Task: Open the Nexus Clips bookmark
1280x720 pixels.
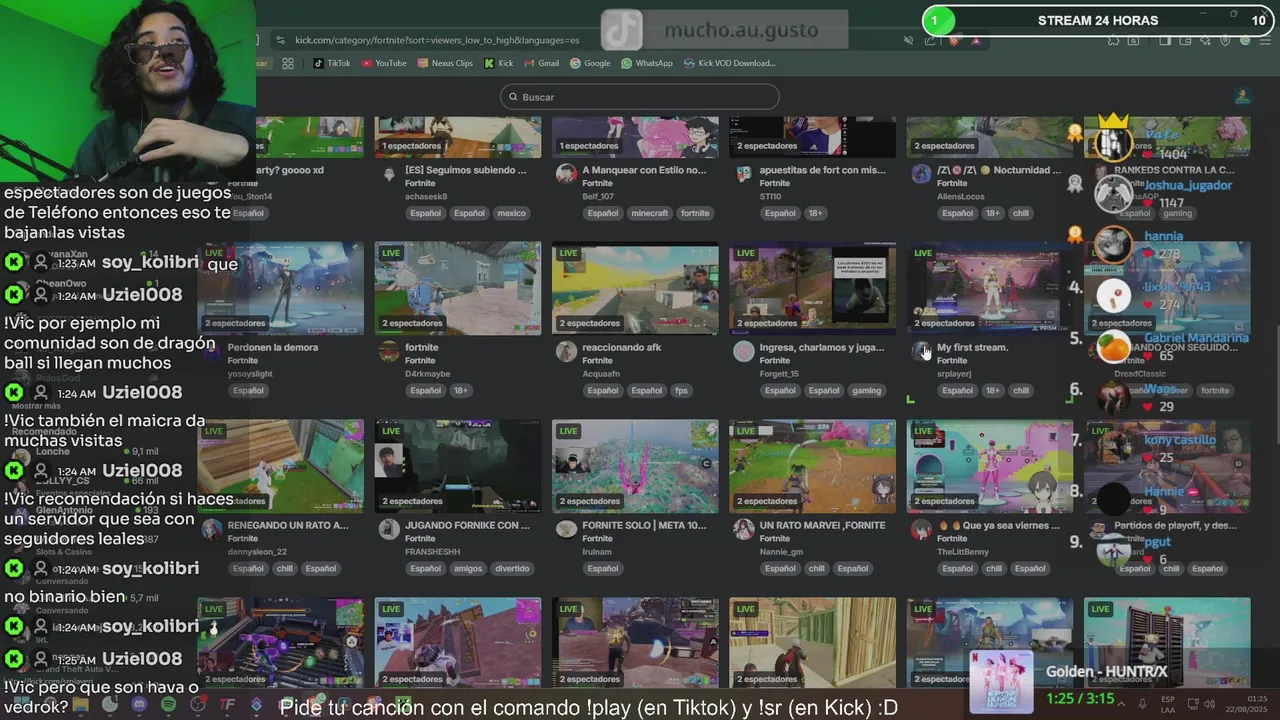Action: click(x=445, y=63)
